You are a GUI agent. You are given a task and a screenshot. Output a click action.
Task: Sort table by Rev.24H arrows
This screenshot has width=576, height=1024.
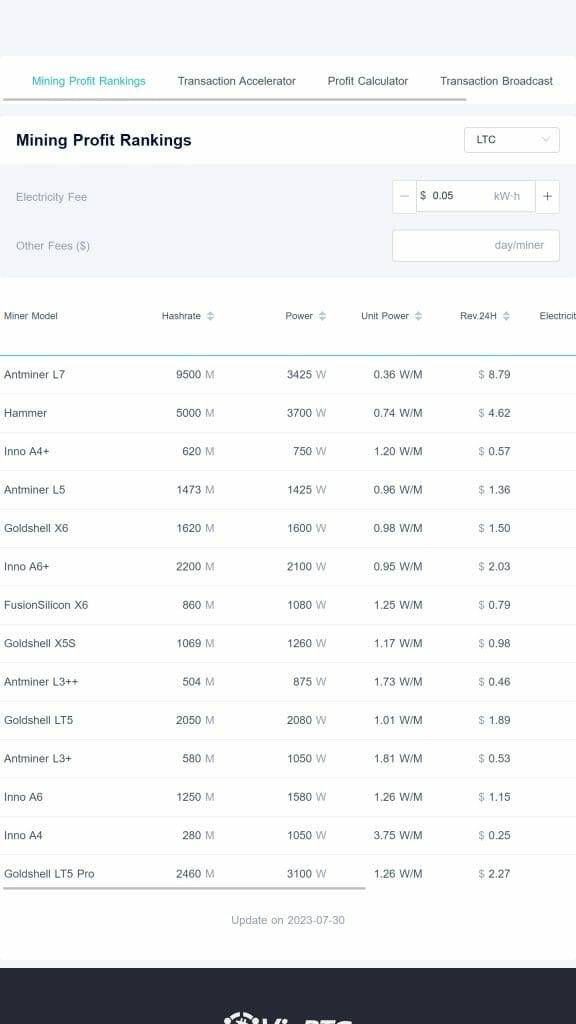[x=506, y=316]
